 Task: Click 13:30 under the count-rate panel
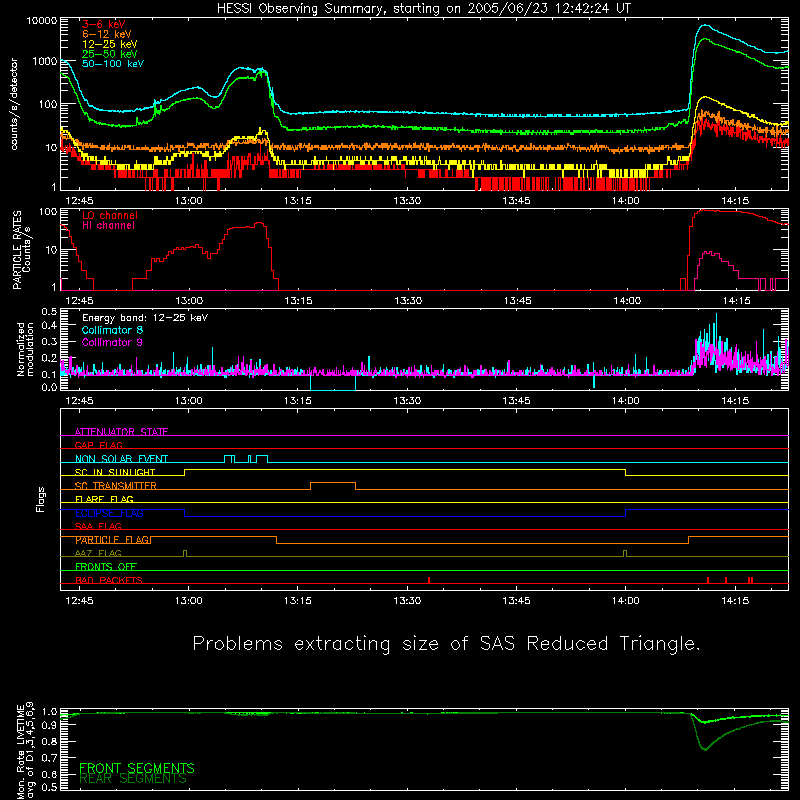407,201
